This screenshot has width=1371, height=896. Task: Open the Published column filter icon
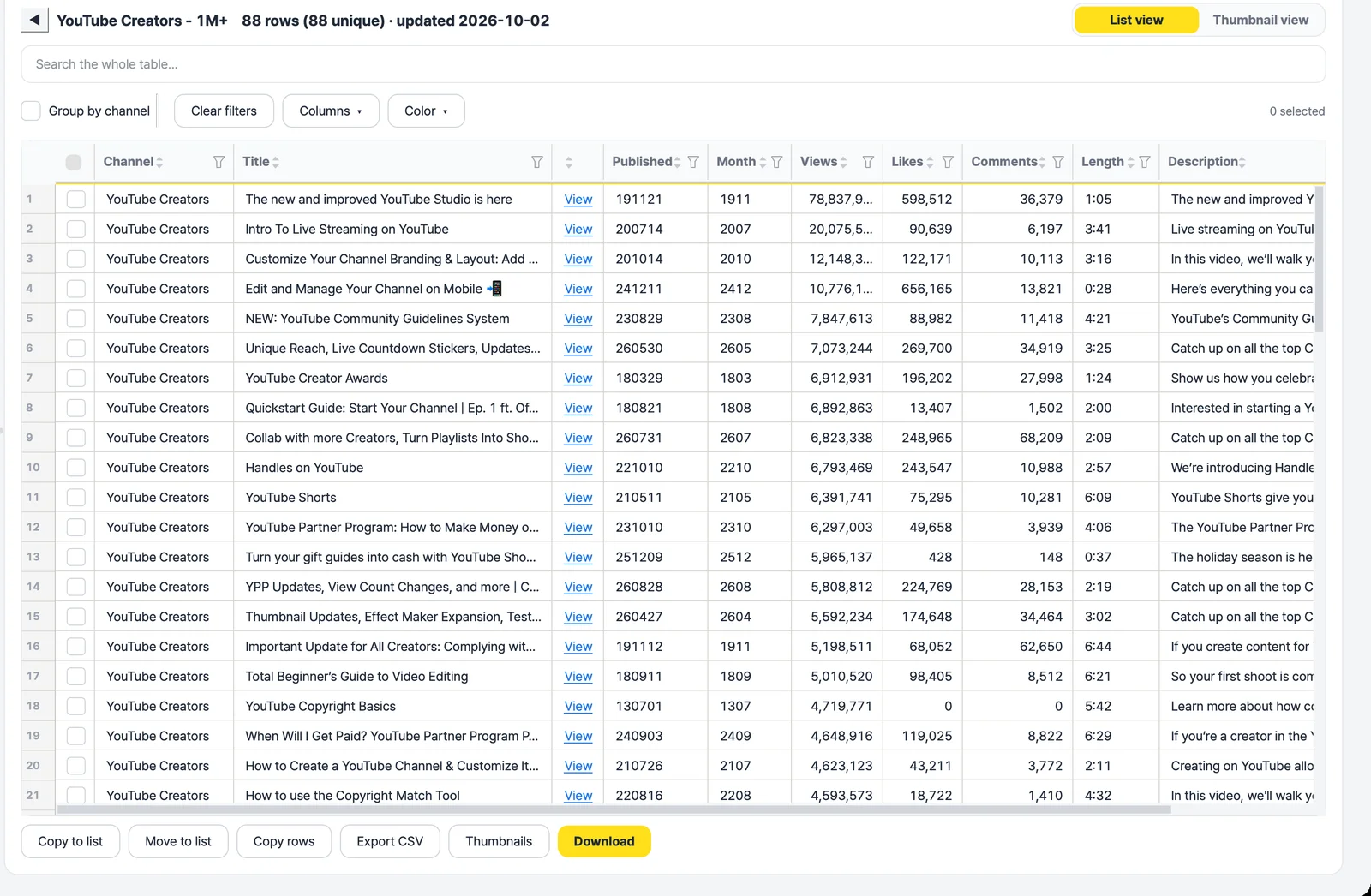pyautogui.click(x=693, y=162)
